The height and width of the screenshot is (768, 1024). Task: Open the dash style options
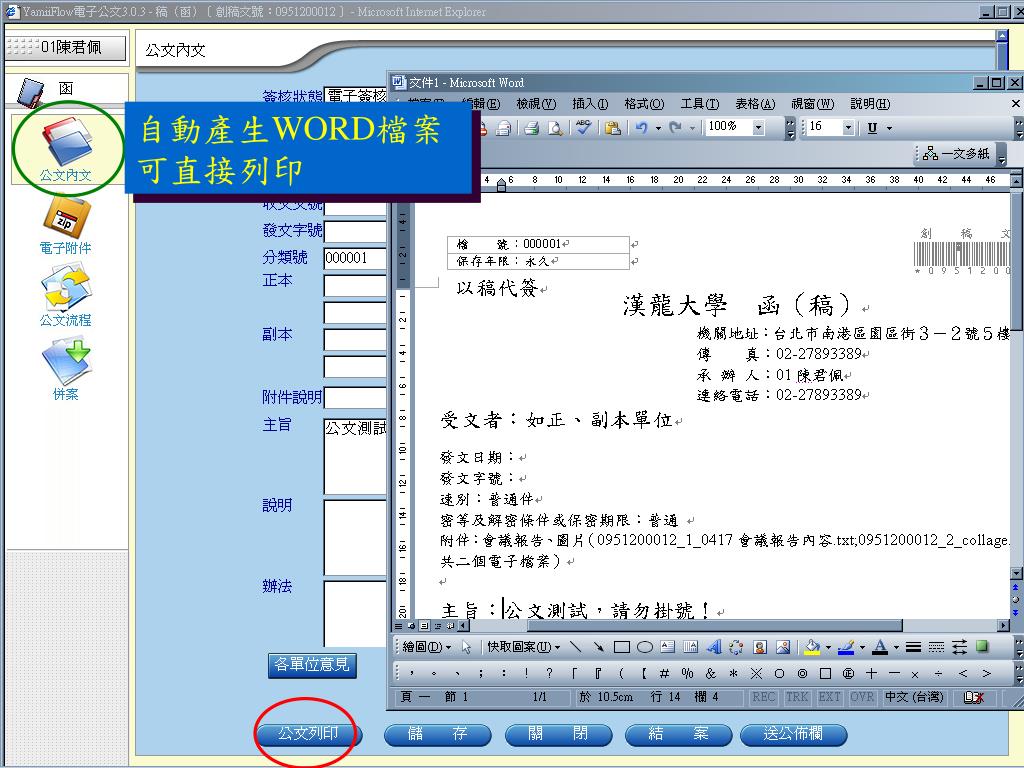point(936,647)
